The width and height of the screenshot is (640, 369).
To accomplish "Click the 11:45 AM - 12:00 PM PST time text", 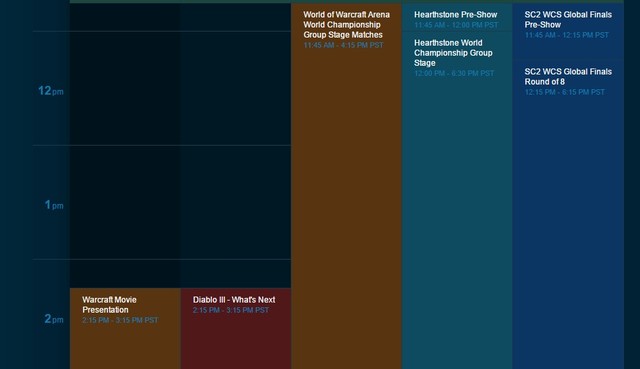I will 456,25.
